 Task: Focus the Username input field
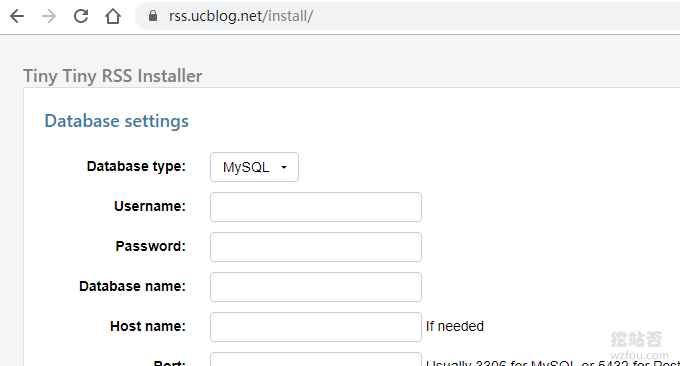(x=316, y=207)
